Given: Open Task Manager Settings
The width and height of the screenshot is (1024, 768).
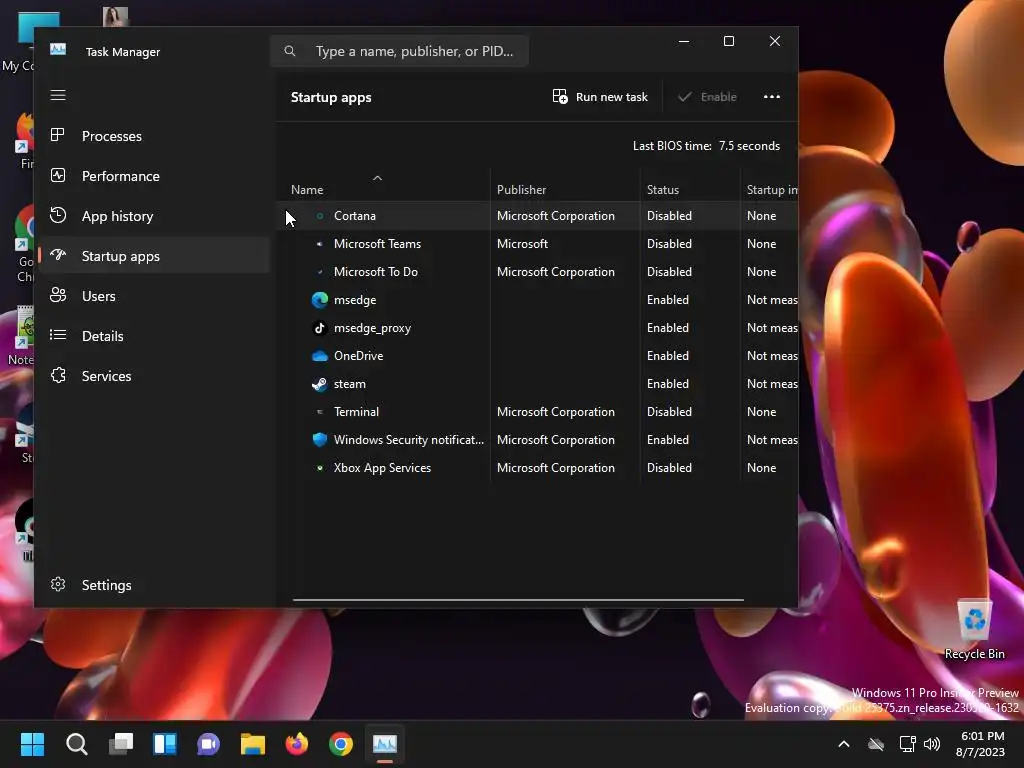Looking at the screenshot, I should point(155,584).
